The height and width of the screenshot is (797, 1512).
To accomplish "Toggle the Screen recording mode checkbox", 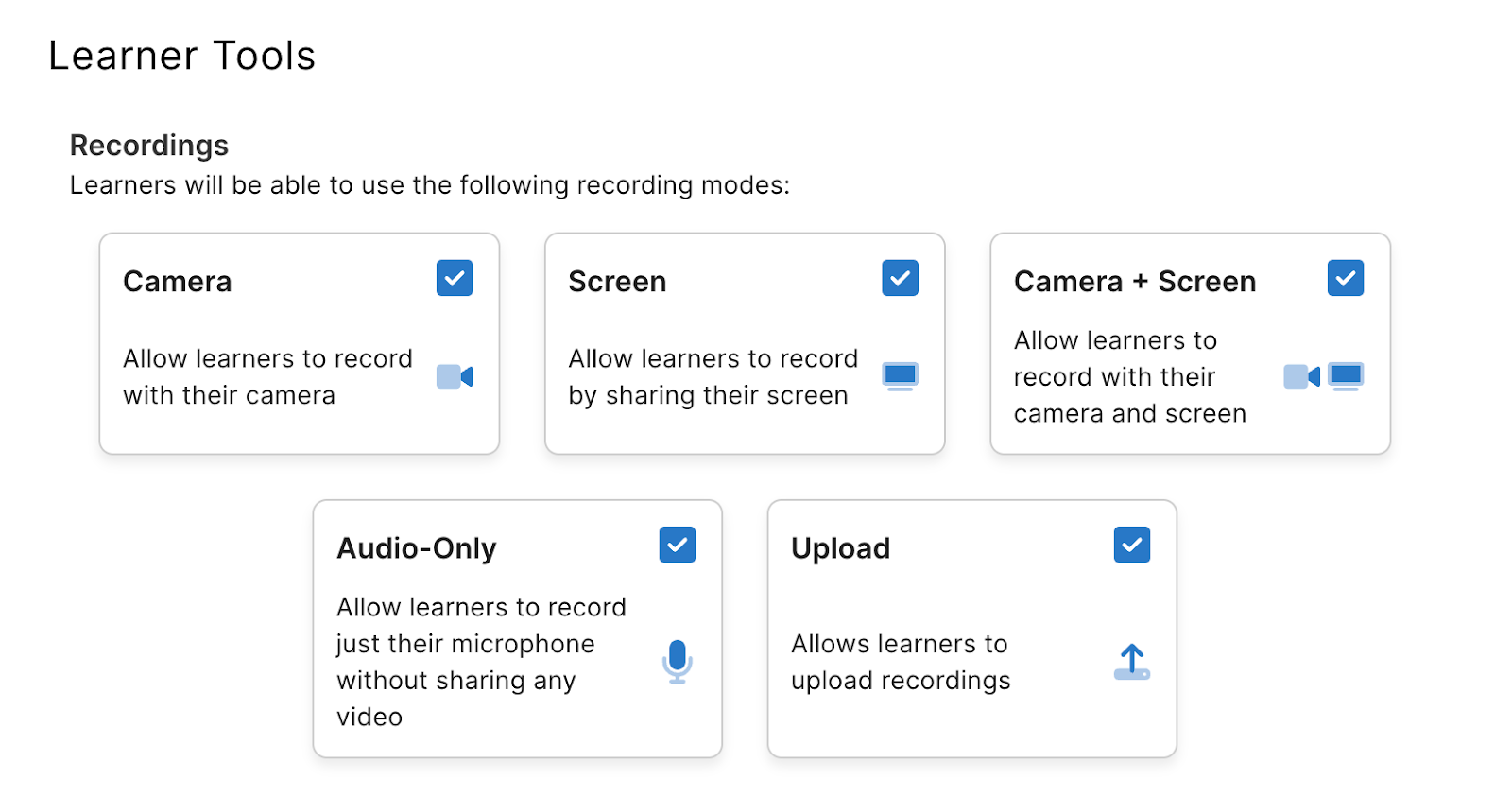I will (900, 278).
